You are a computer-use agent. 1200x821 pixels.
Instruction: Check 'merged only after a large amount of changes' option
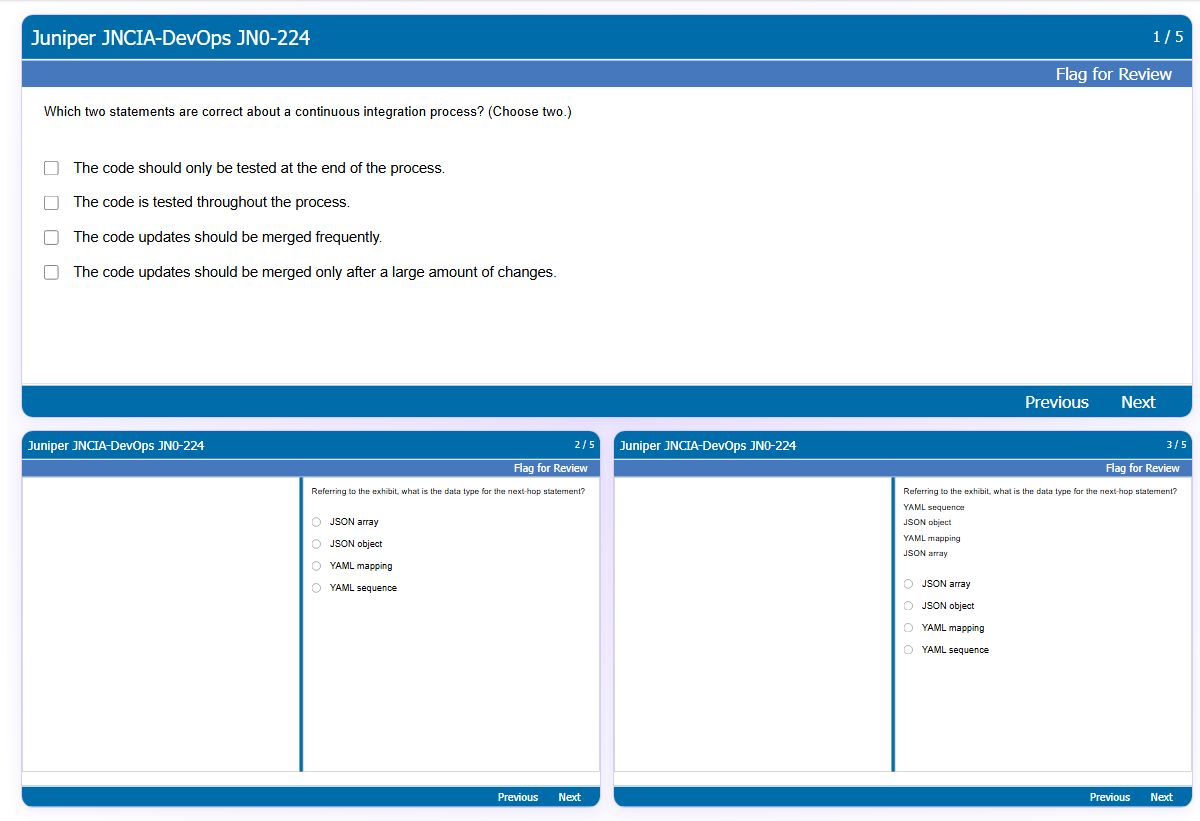point(51,272)
